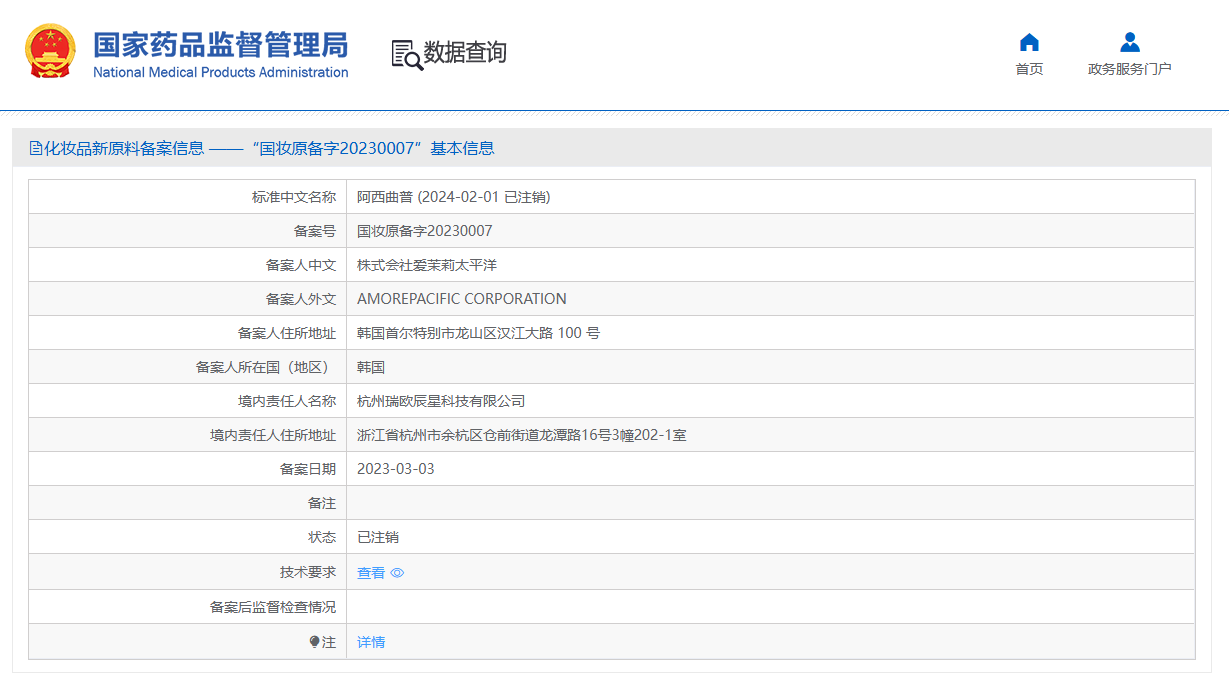Click the eye icon beside 查看
1229x681 pixels.
[x=397, y=573]
